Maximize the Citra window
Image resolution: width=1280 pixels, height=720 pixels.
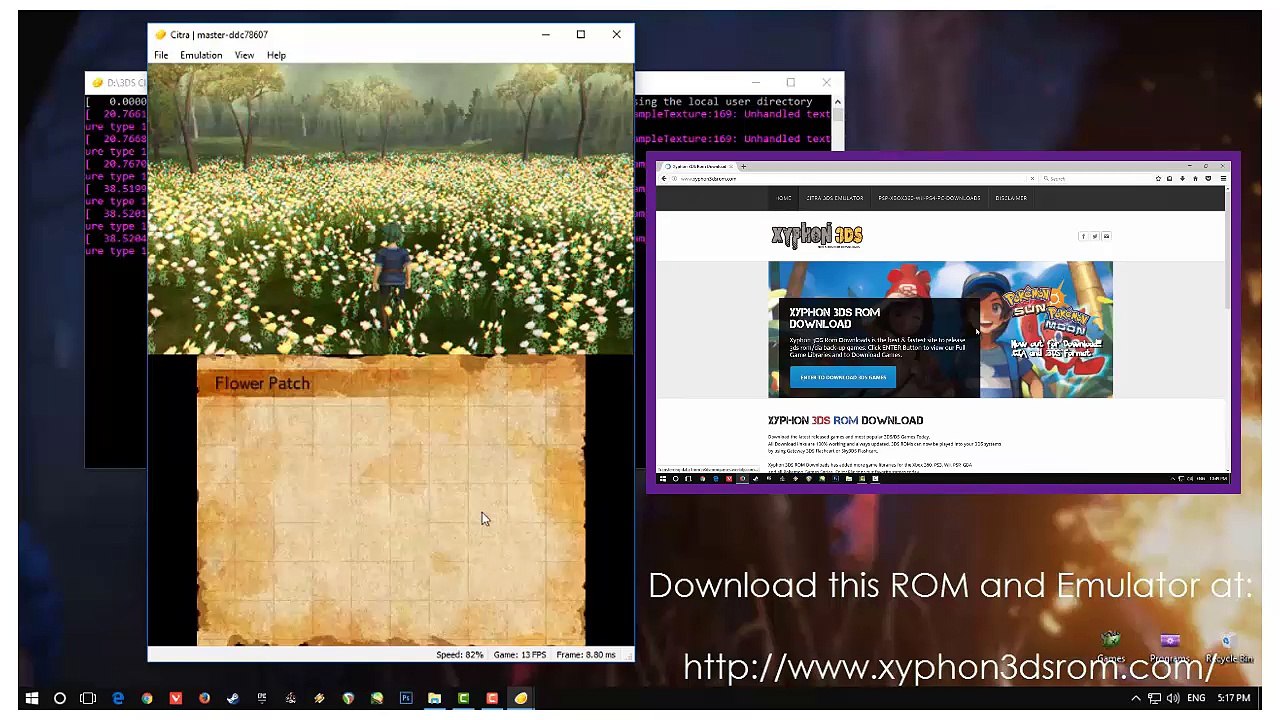580,34
